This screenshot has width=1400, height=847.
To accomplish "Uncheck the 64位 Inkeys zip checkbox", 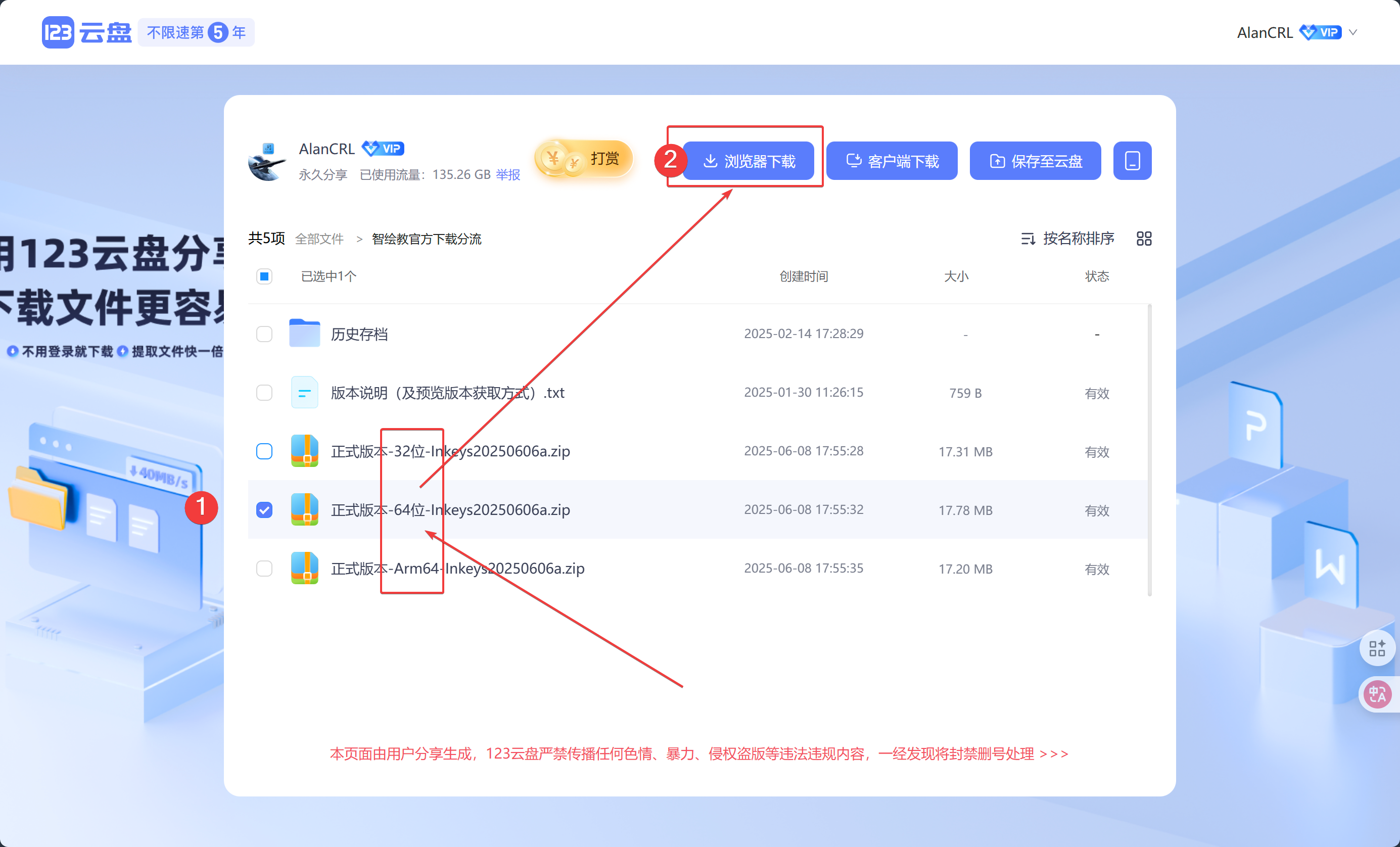I will pos(264,509).
